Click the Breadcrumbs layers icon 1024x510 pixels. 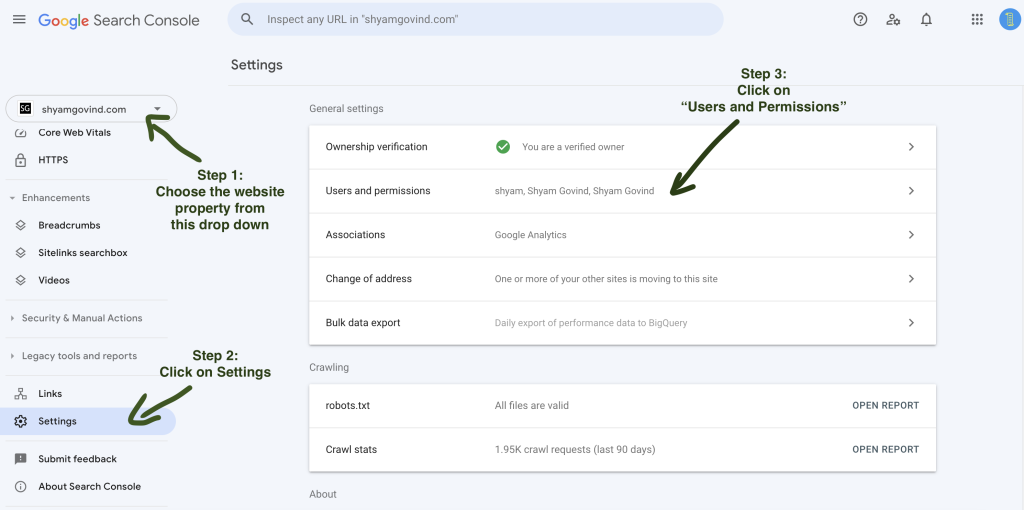point(20,225)
